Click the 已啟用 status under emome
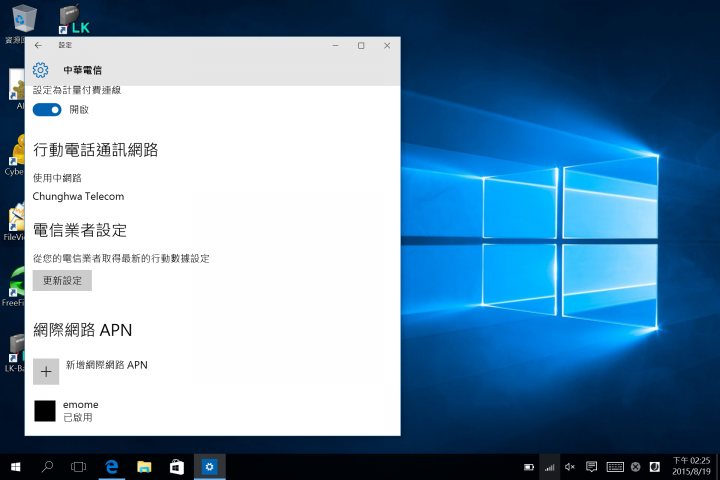 78,417
